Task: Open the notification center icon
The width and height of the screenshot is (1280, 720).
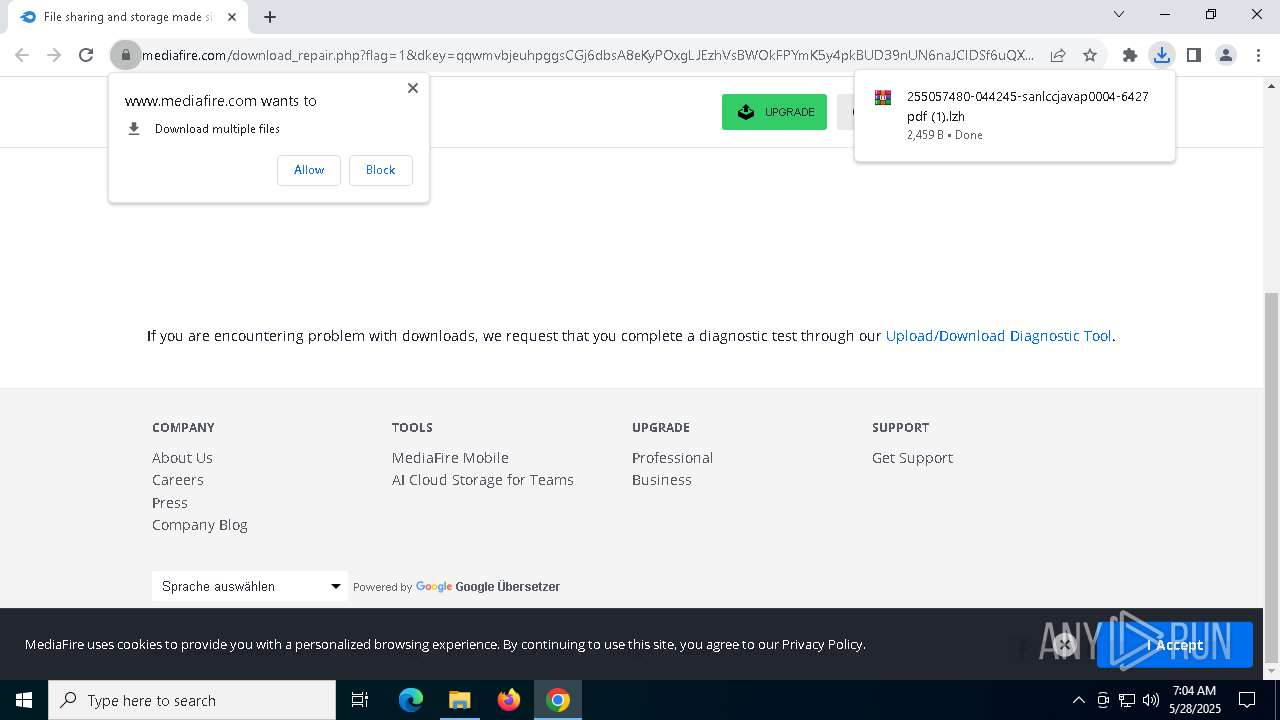Action: click(1247, 700)
